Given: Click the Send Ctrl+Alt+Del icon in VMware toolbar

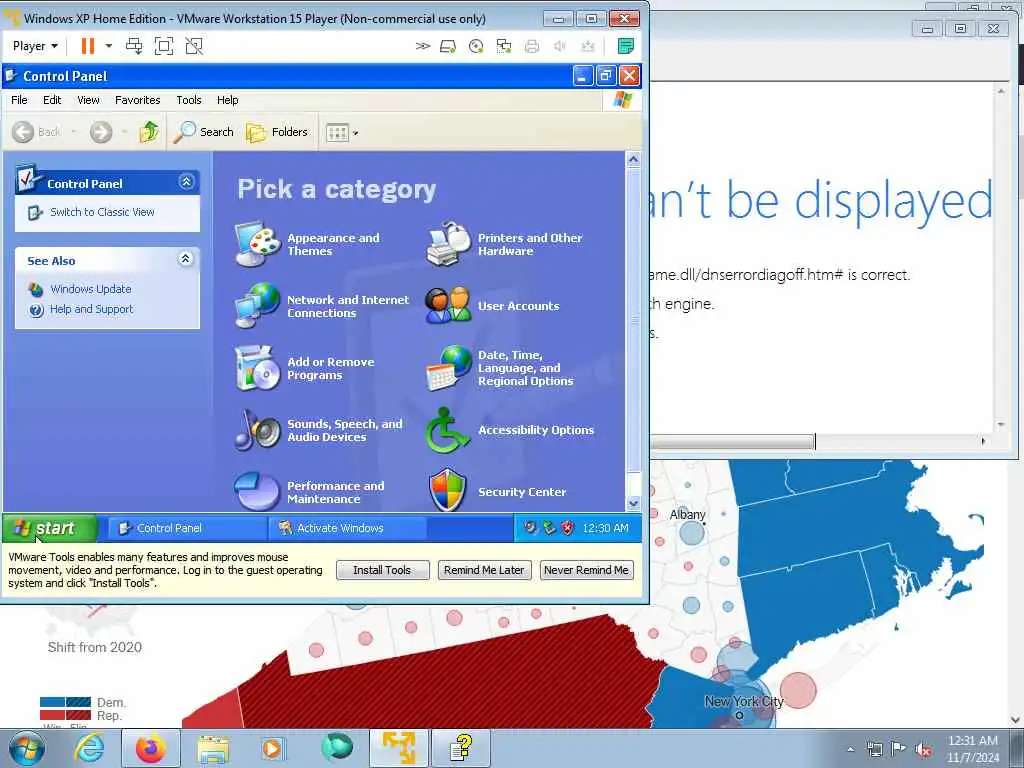Looking at the screenshot, I should point(134,46).
